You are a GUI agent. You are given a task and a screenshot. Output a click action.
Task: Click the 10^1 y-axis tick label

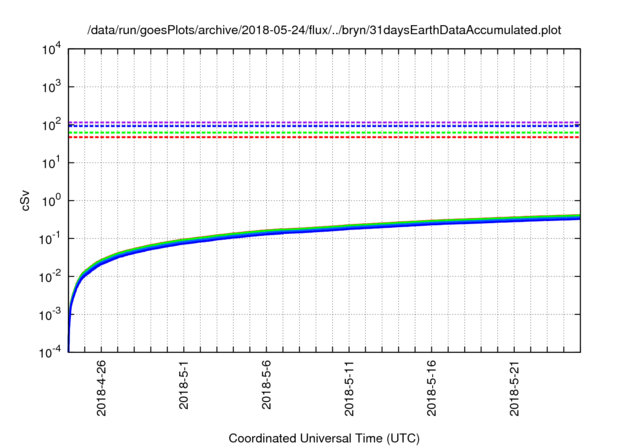pos(50,162)
